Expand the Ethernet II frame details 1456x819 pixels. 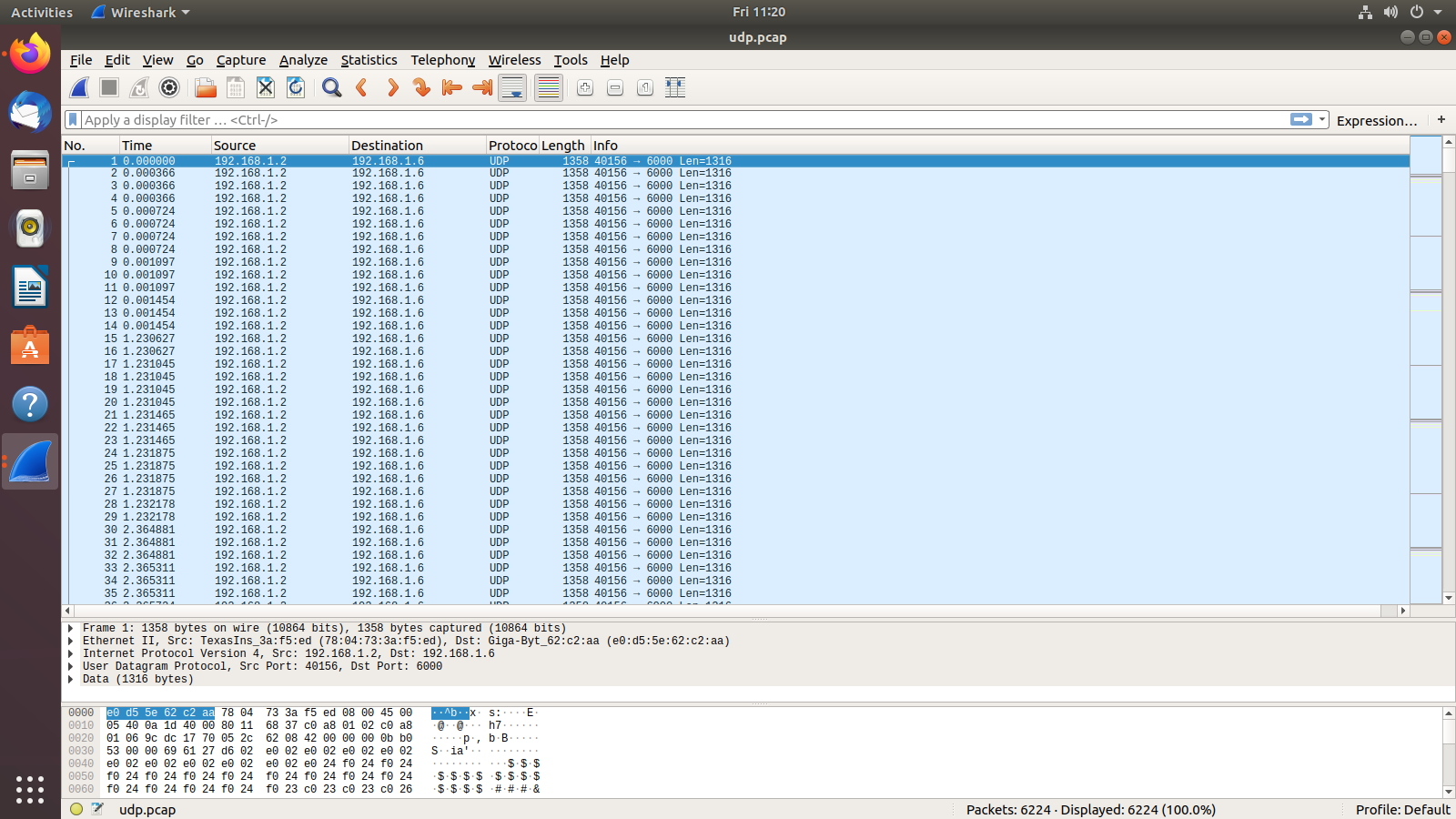pos(70,641)
